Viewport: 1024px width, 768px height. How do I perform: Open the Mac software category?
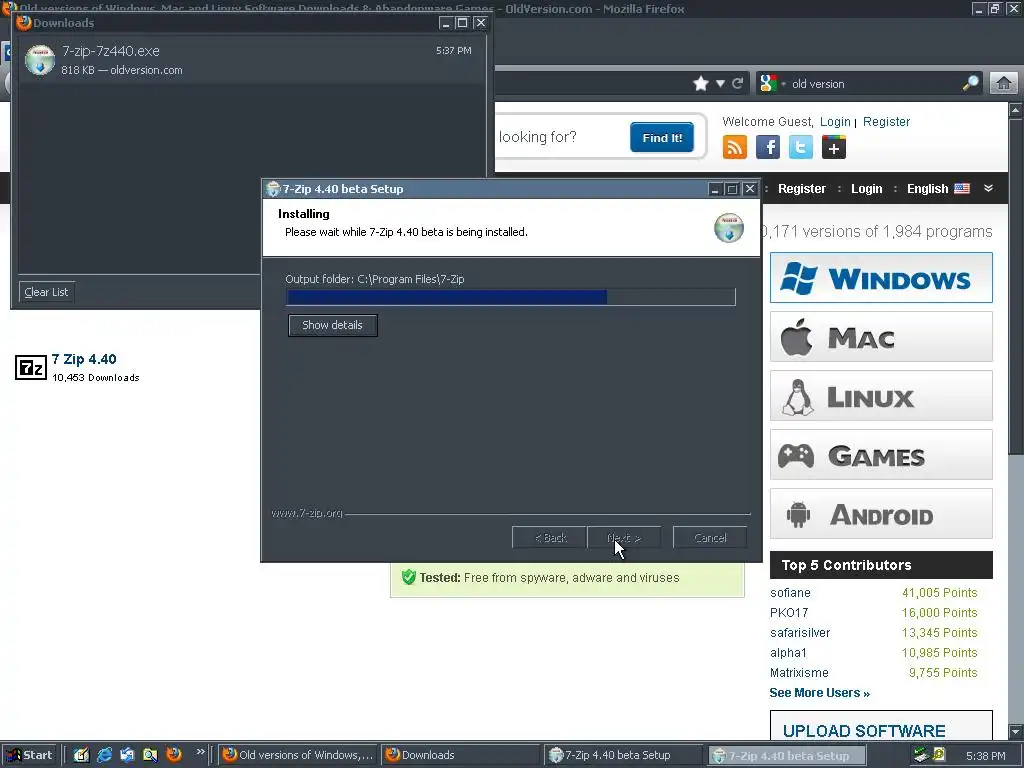tap(881, 337)
